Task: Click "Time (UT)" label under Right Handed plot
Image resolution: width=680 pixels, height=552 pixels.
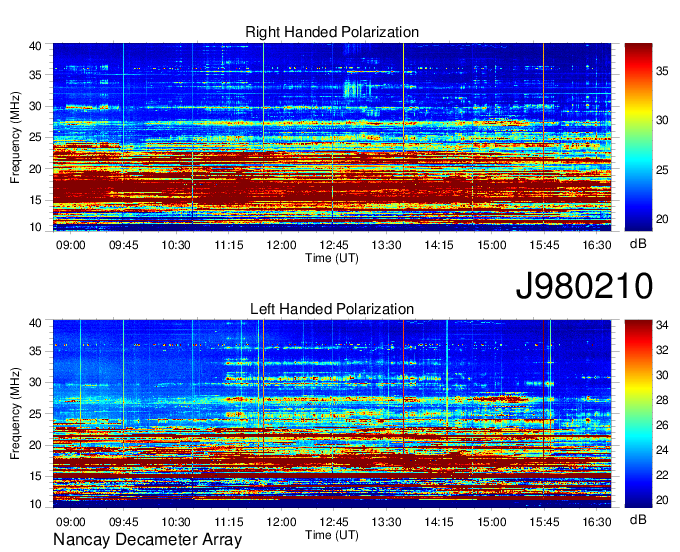Action: [332, 258]
